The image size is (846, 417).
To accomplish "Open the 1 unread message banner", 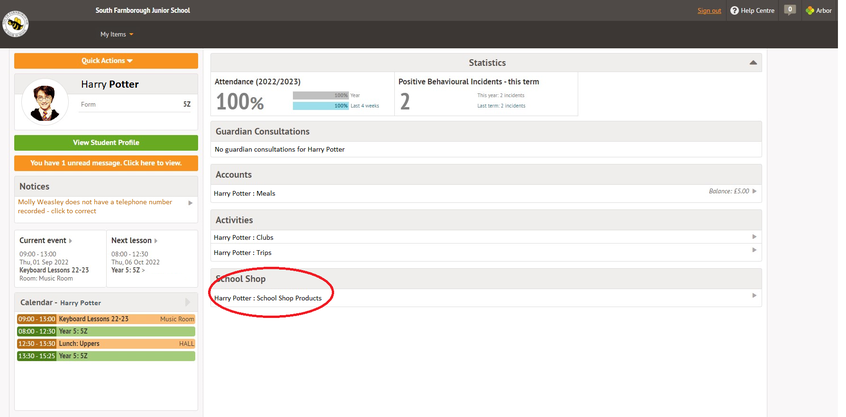I will tap(106, 163).
